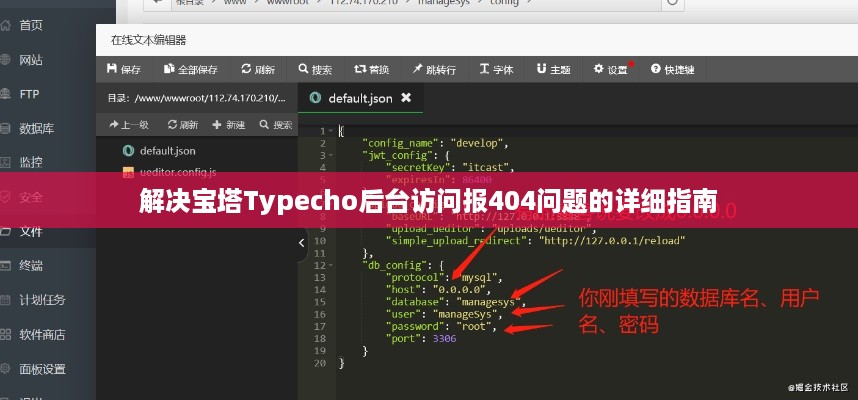Click the simple_upload_redirect line
Viewport: 858px width, 400px height.
[x=535, y=241]
